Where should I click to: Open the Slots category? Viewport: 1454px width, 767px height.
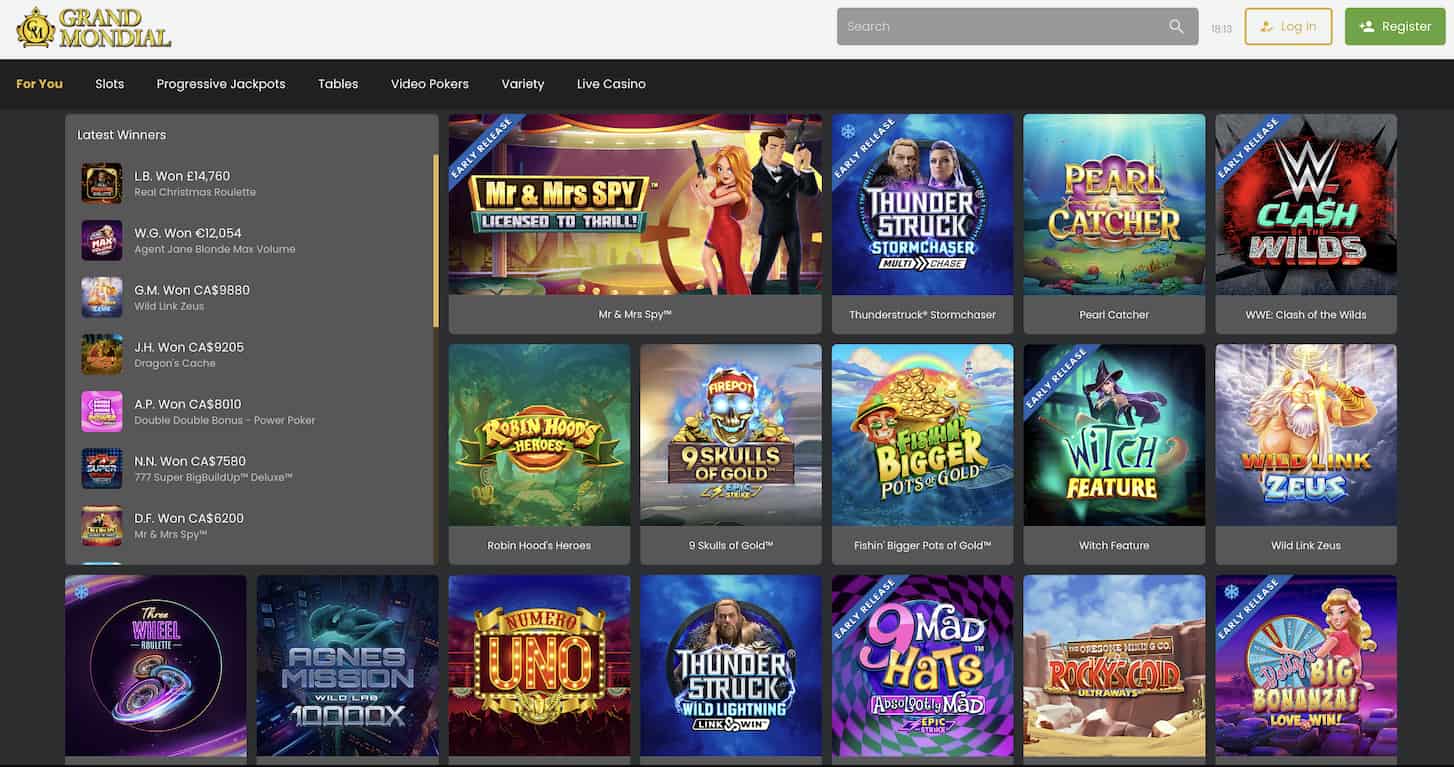(110, 84)
